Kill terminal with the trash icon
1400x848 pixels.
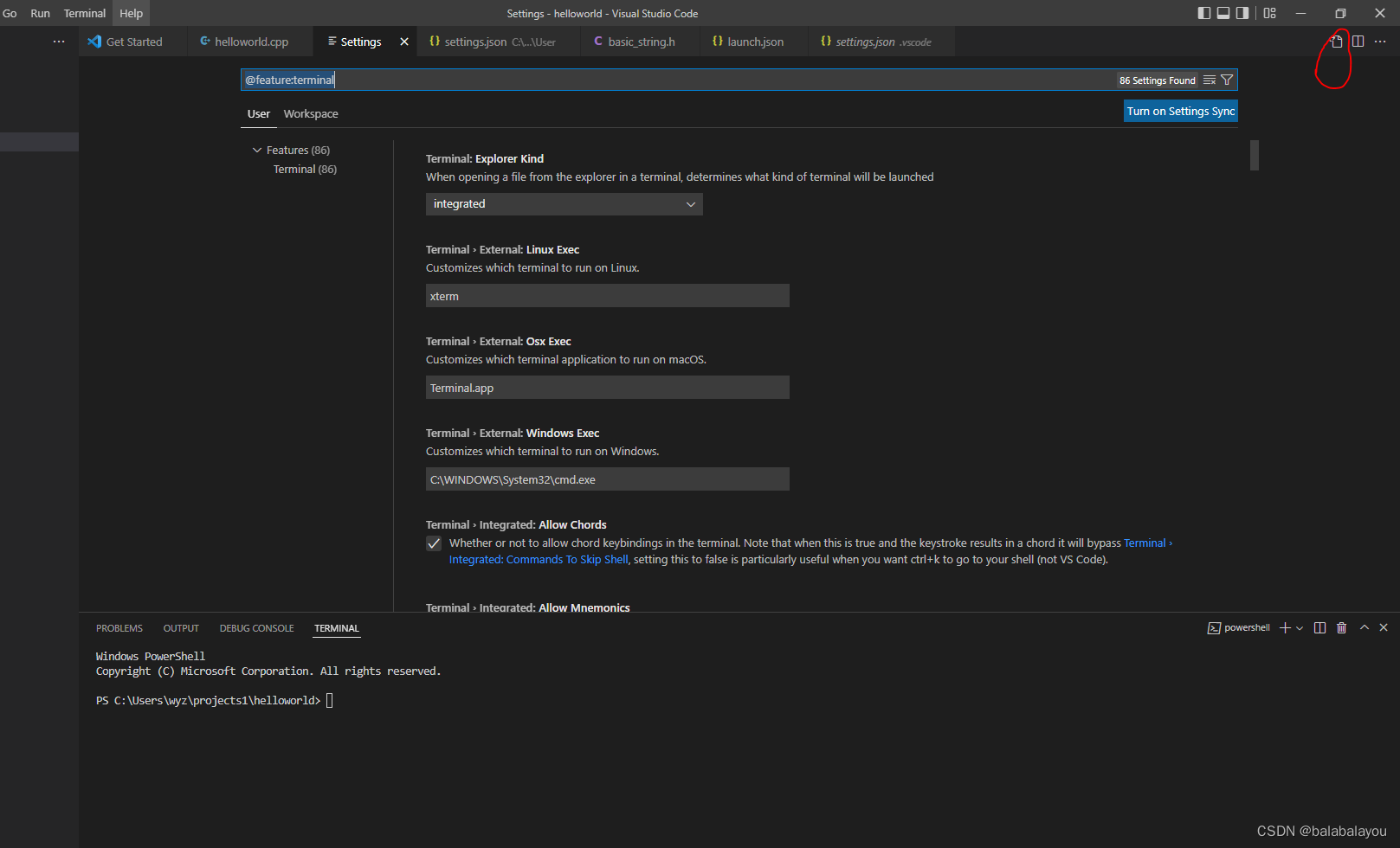[x=1342, y=628]
